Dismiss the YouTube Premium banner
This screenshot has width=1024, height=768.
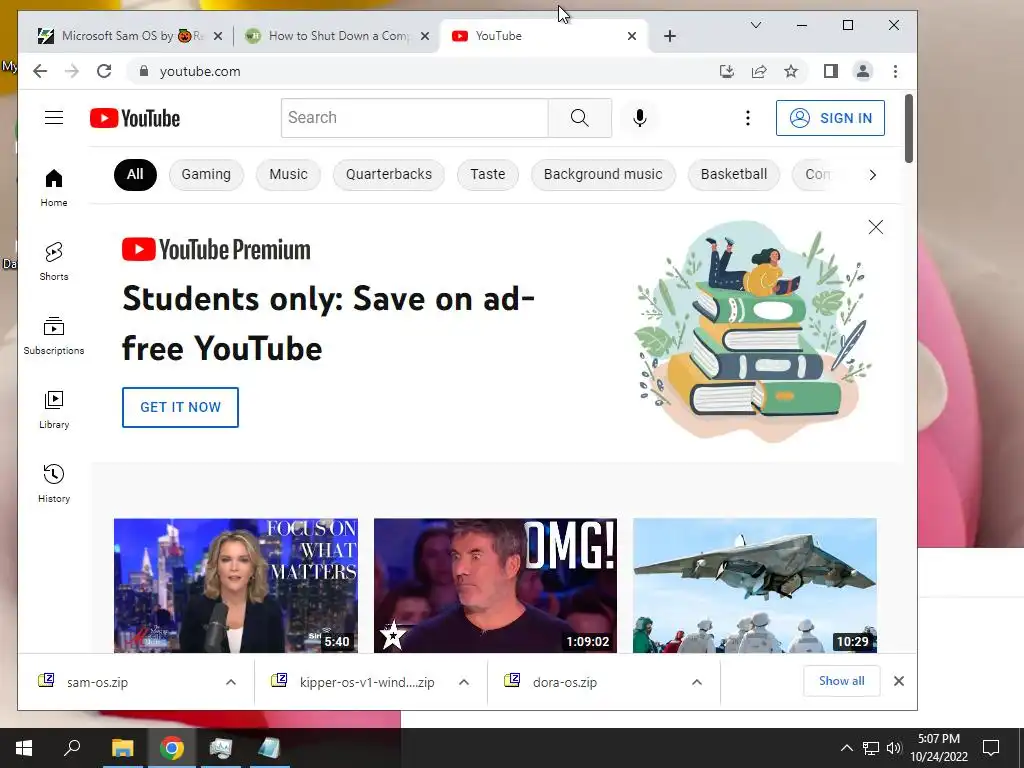click(x=876, y=227)
